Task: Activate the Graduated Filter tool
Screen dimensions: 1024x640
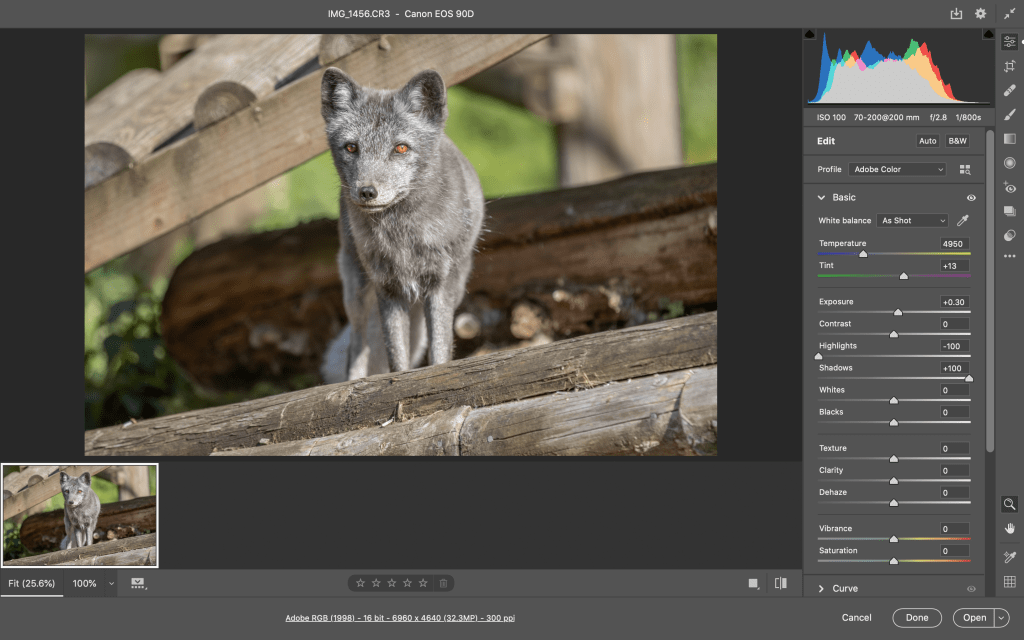Action: click(x=1010, y=139)
